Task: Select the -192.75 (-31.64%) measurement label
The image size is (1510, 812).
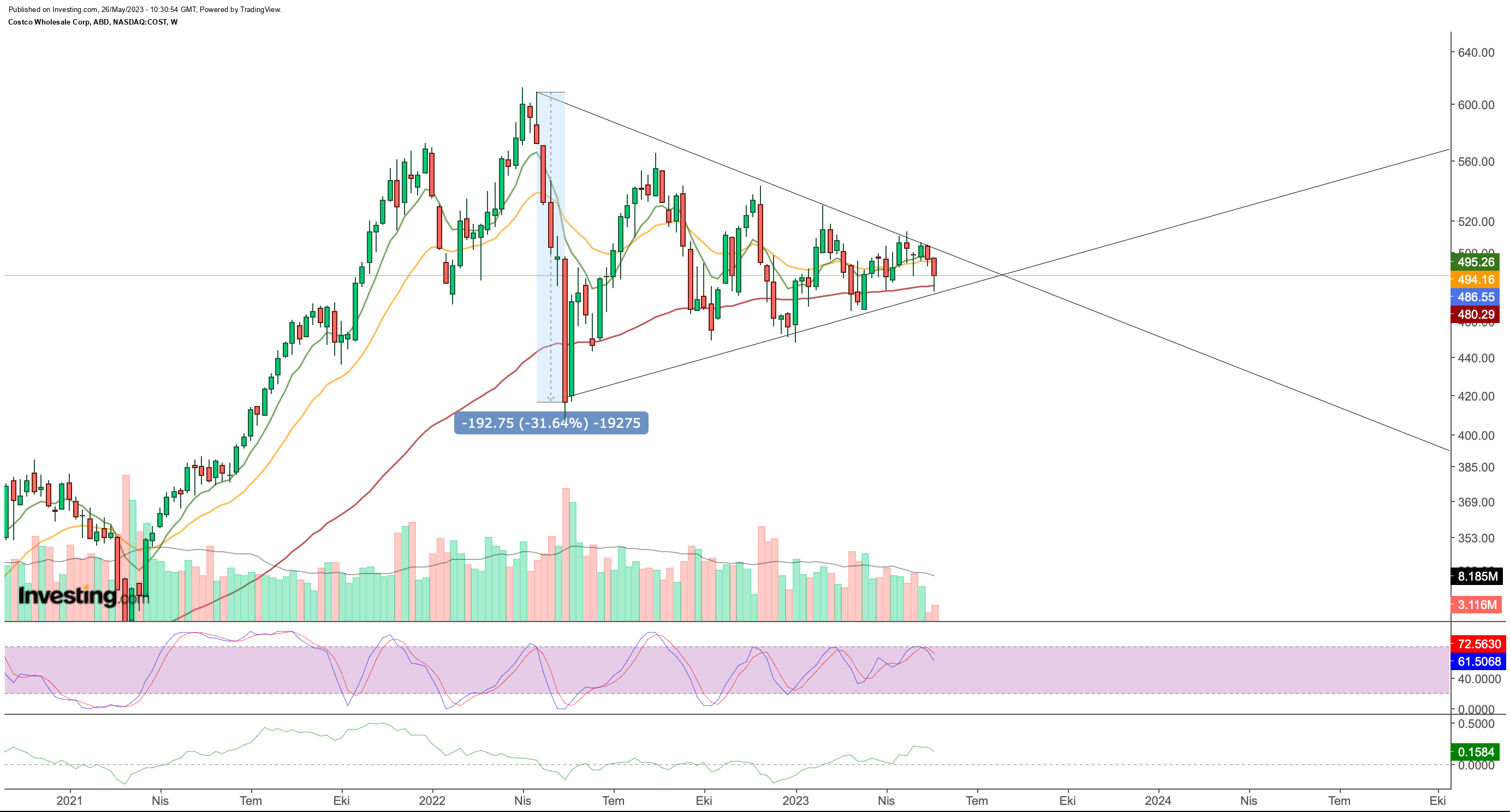Action: [x=551, y=423]
